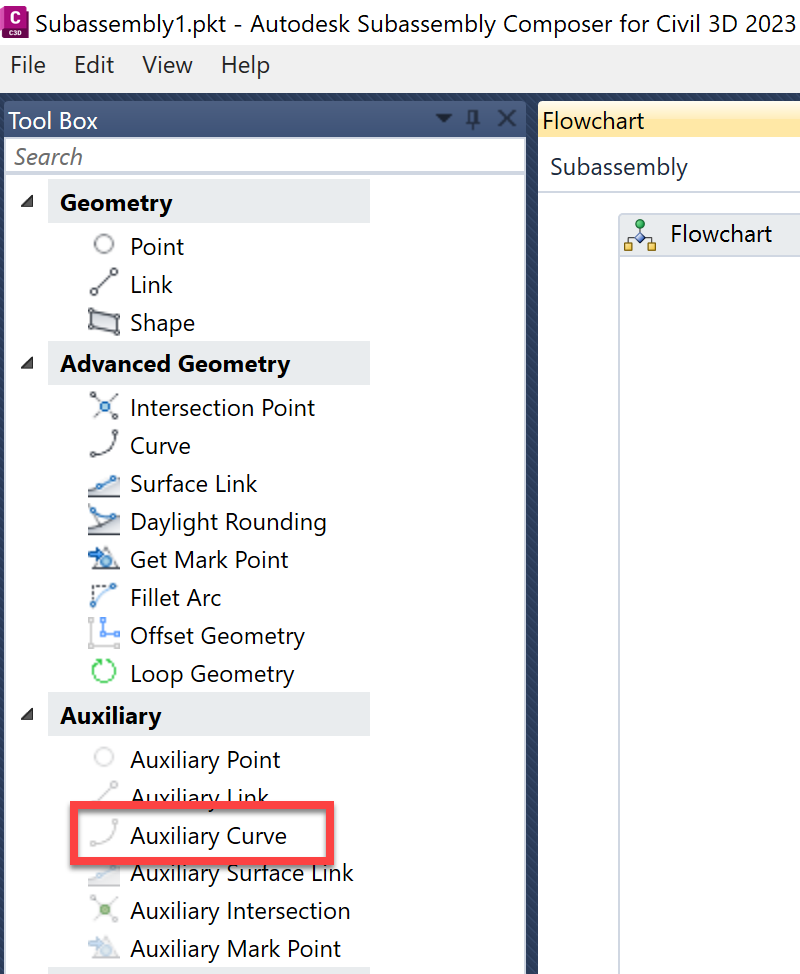
Task: Open the File menu
Action: pyautogui.click(x=27, y=65)
